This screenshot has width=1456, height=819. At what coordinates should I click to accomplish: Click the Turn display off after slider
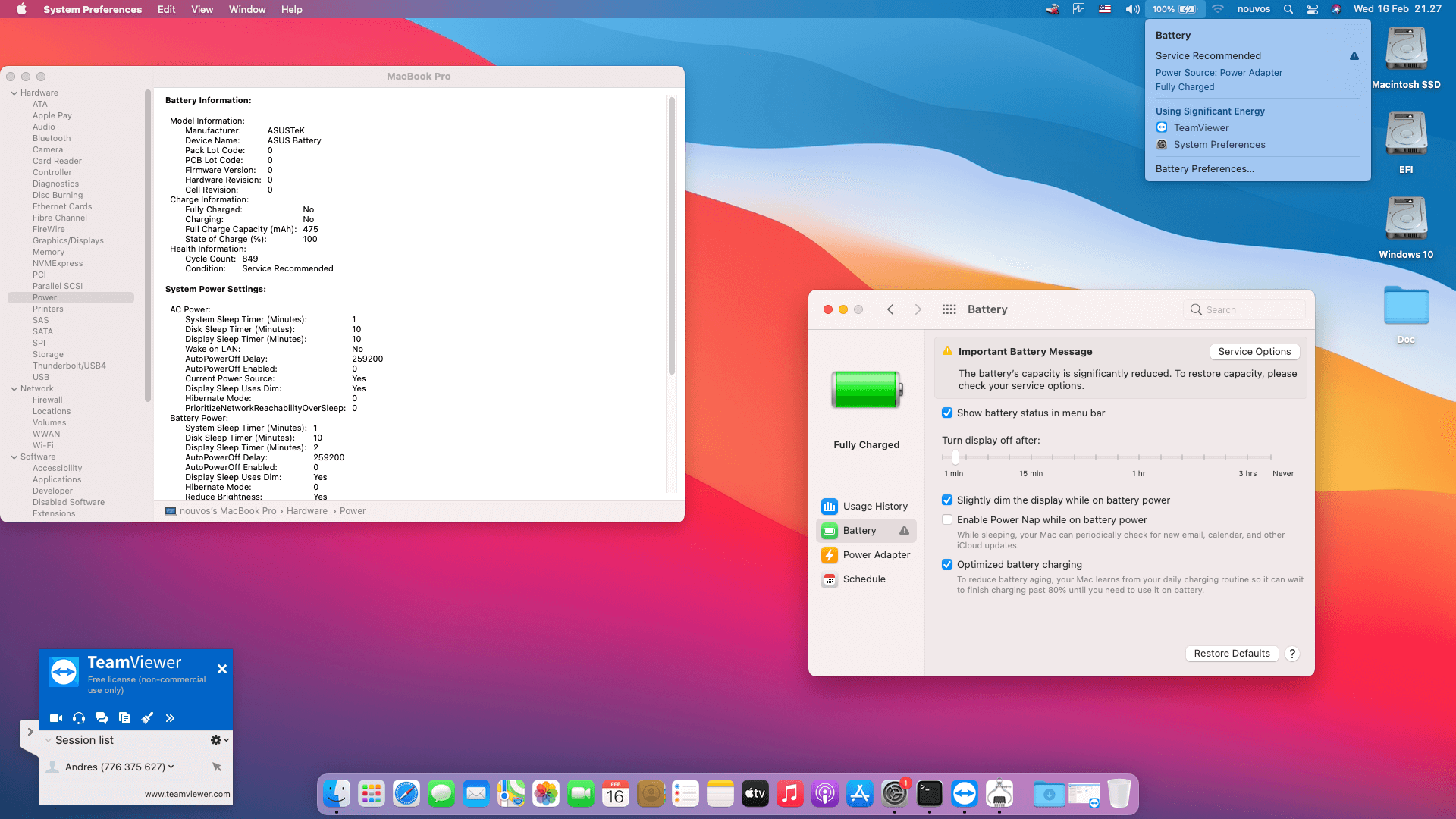(955, 457)
